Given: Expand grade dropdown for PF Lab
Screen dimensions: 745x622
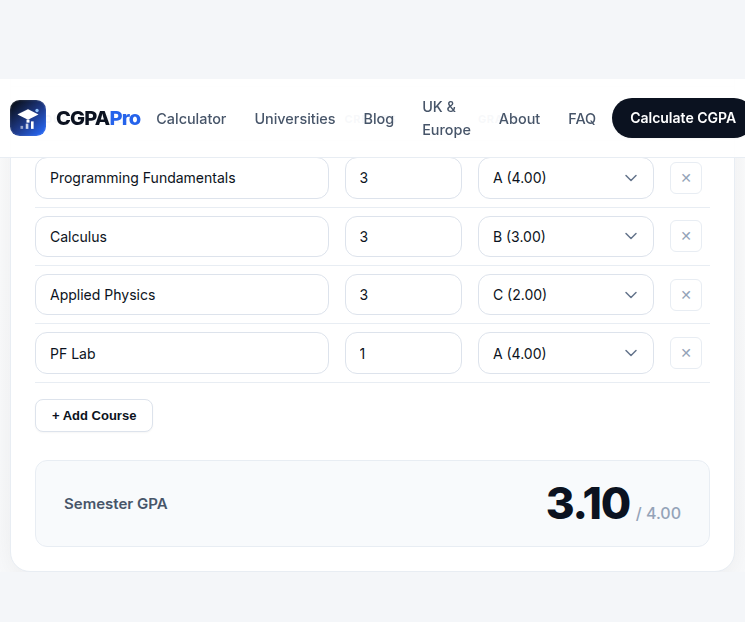Looking at the screenshot, I should tap(565, 353).
